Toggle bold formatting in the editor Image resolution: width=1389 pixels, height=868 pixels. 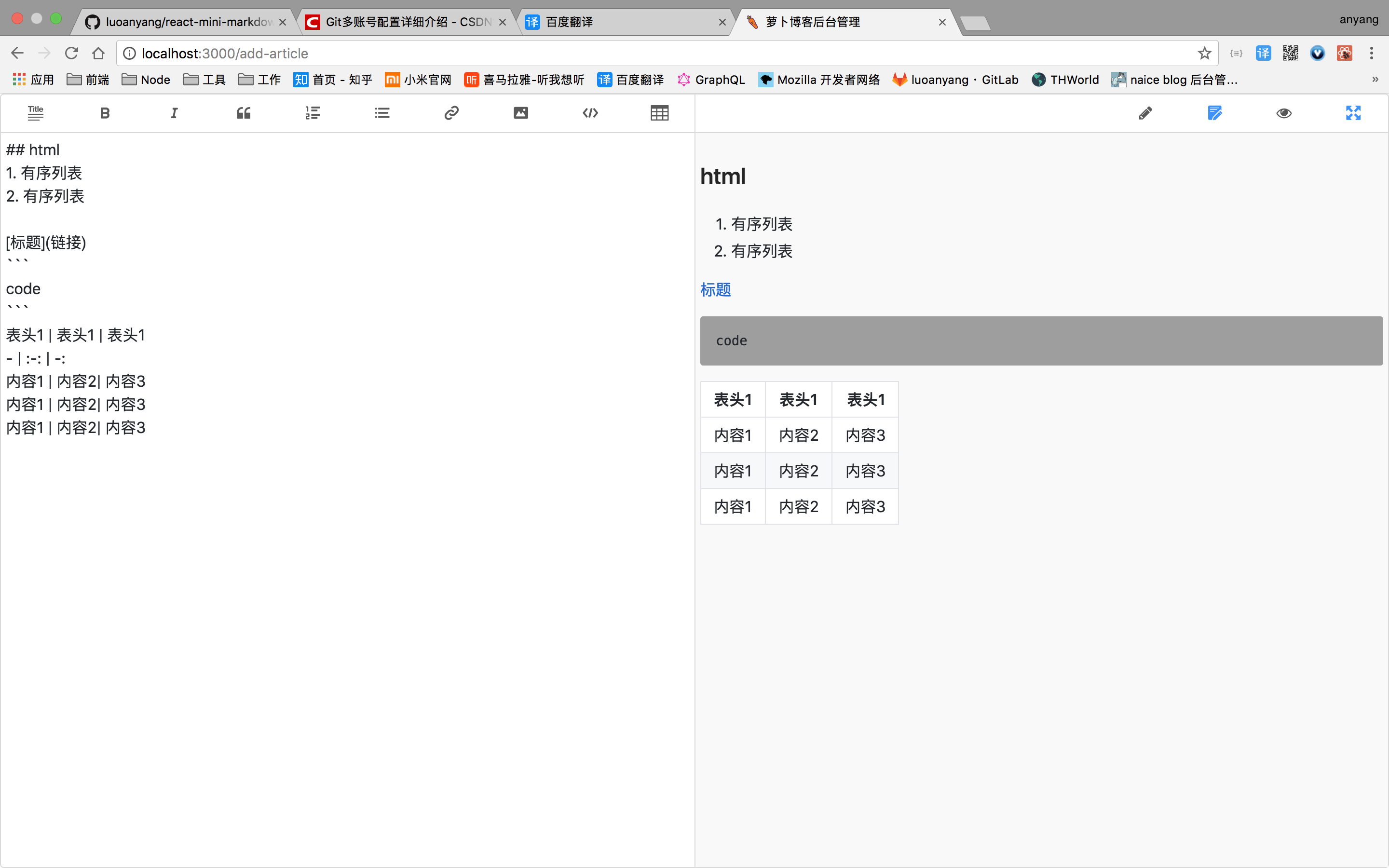[x=105, y=113]
